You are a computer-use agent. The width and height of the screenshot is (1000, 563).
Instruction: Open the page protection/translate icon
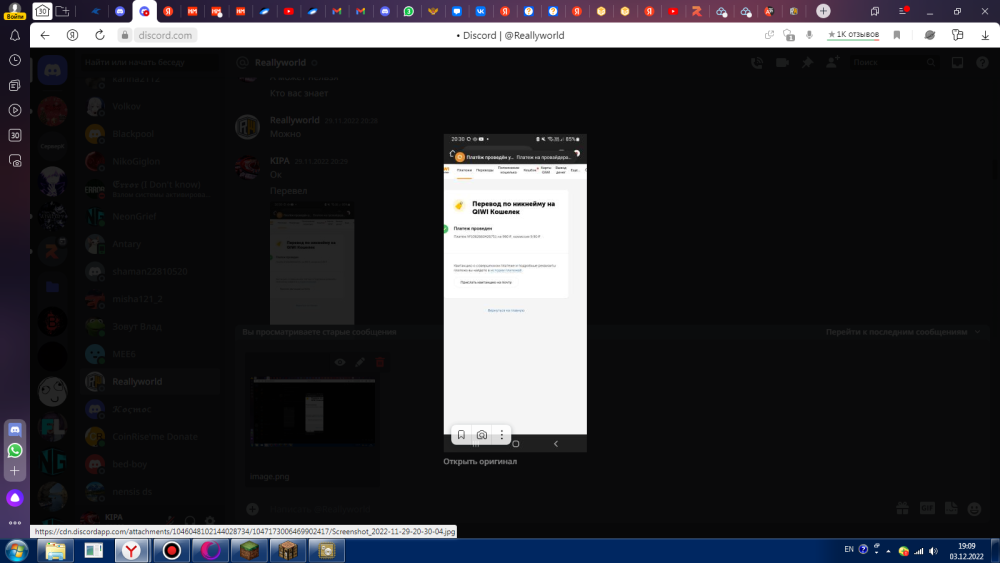click(x=789, y=35)
